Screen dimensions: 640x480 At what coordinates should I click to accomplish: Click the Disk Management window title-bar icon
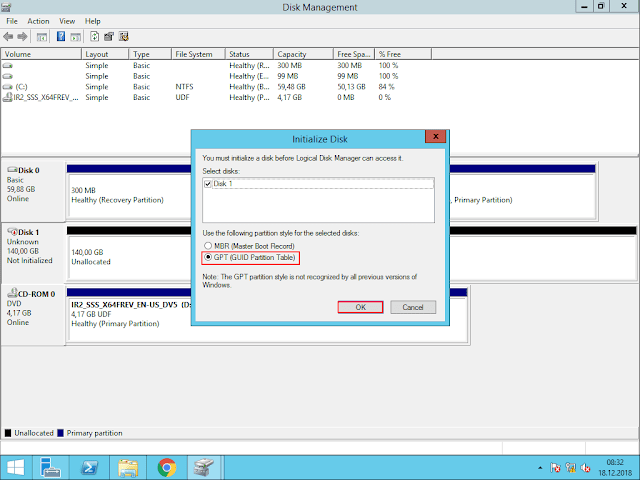click(x=7, y=7)
